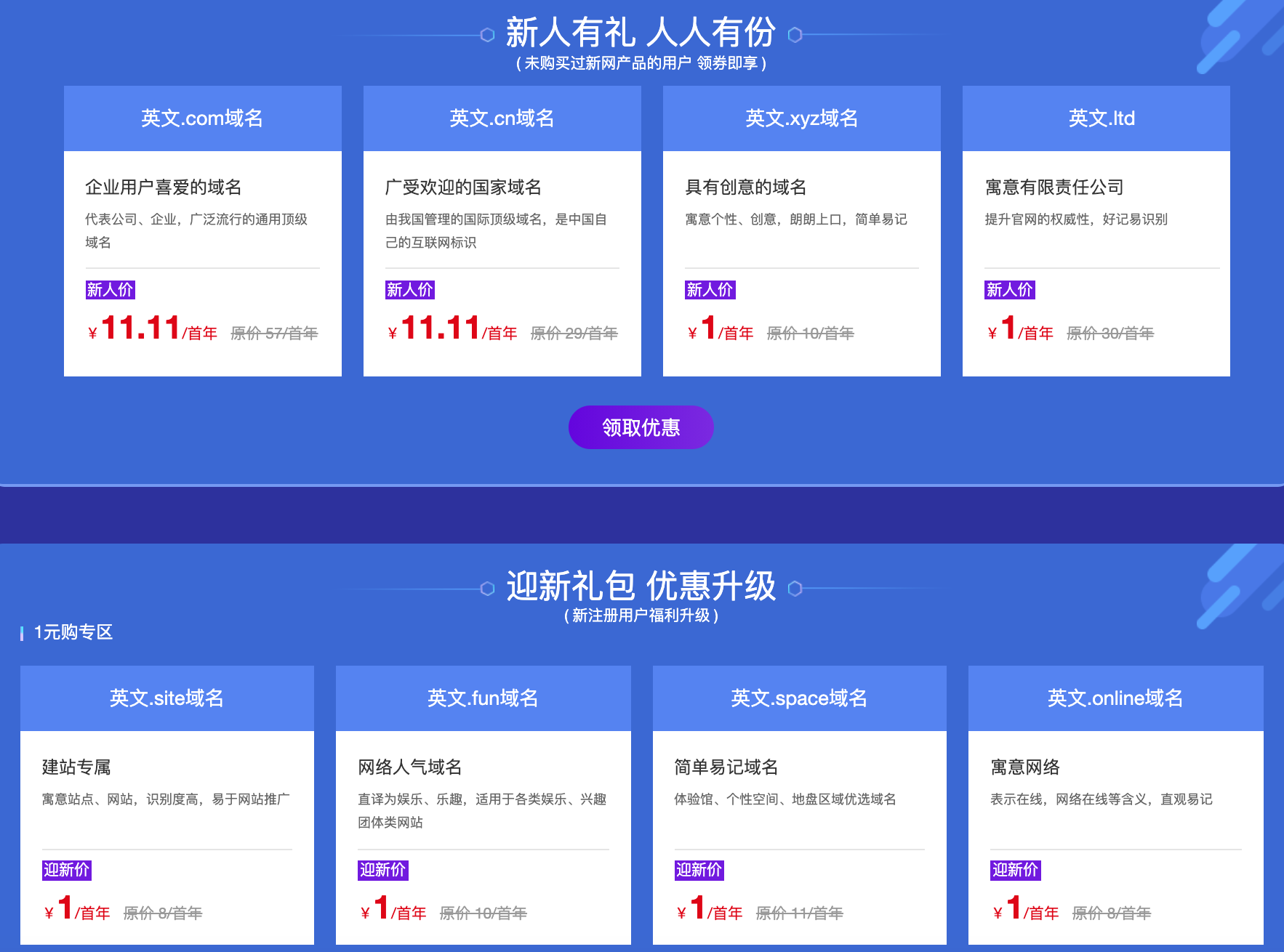Select the 英文.com域名 card header
Viewport: 1284px width, 952px height.
(x=202, y=118)
